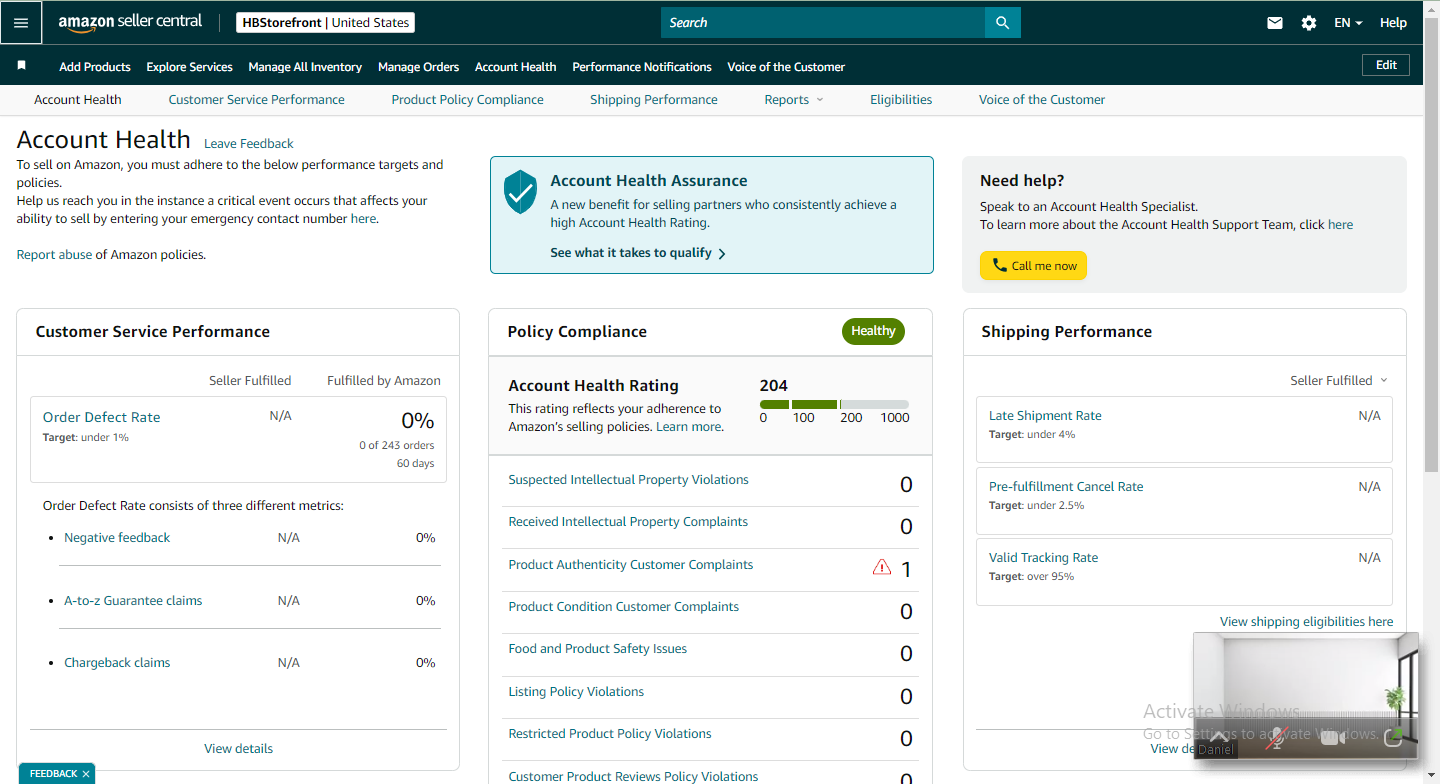The width and height of the screenshot is (1440, 784).
Task: Close the Feedback tab with X
Action: tap(86, 774)
